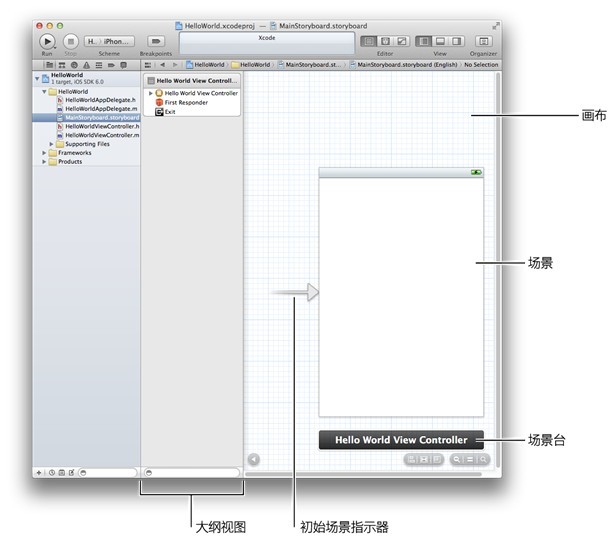
Task: Click the navigator filter search field
Action: pos(108,471)
